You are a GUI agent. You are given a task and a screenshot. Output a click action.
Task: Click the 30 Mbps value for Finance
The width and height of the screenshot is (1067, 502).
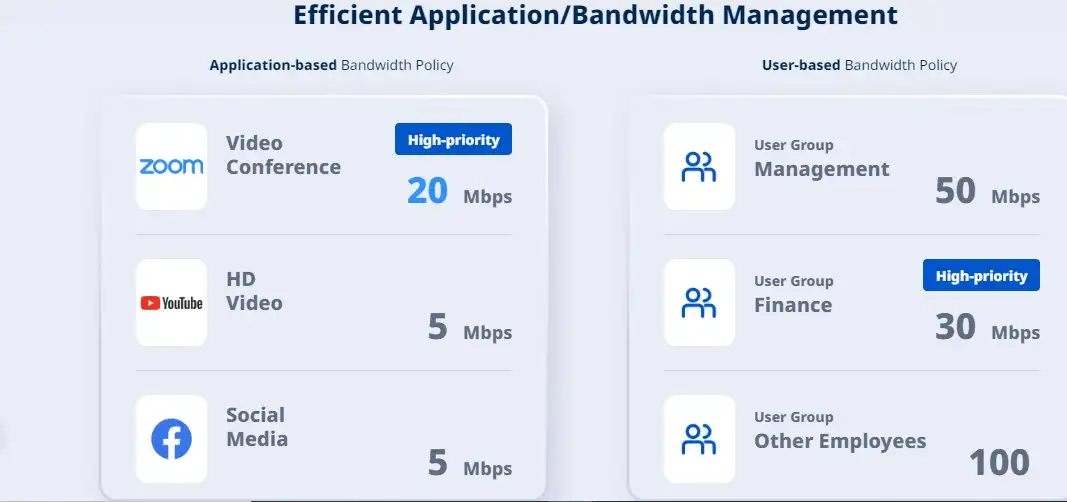pyautogui.click(x=987, y=327)
